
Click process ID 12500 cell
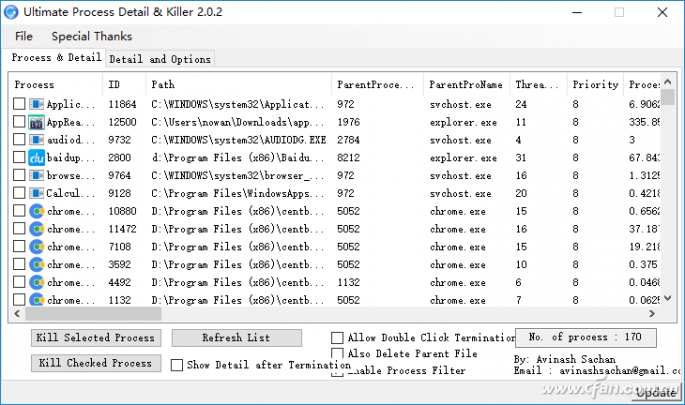(122, 122)
